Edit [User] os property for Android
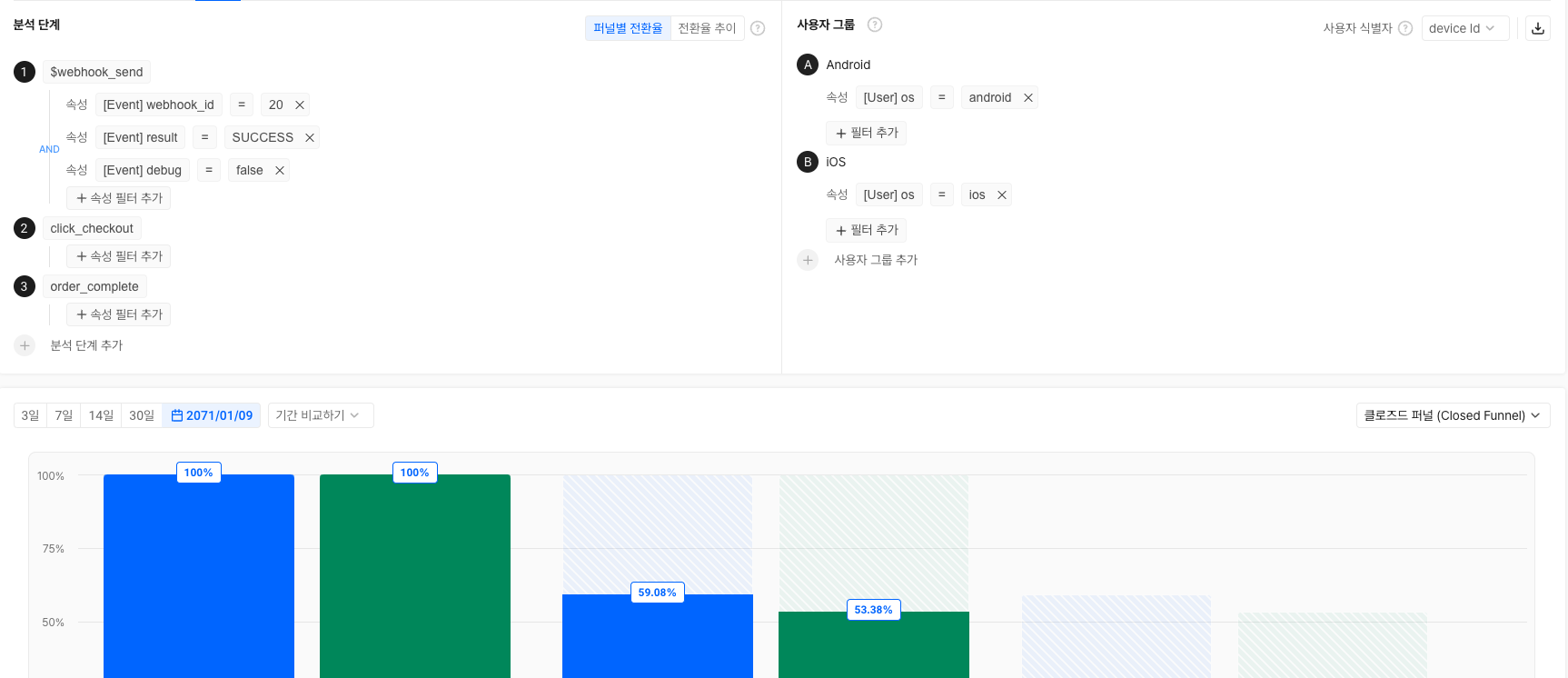The image size is (1568, 678). [x=889, y=97]
